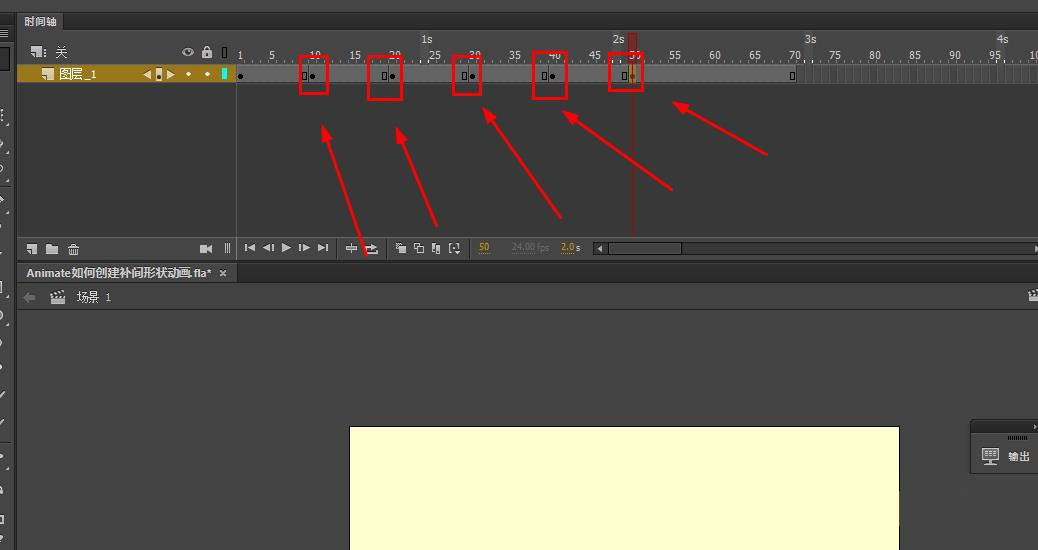Viewport: 1038px width, 550px height.
Task: Toggle lock dot of 图层_1 layer
Action: click(207, 74)
